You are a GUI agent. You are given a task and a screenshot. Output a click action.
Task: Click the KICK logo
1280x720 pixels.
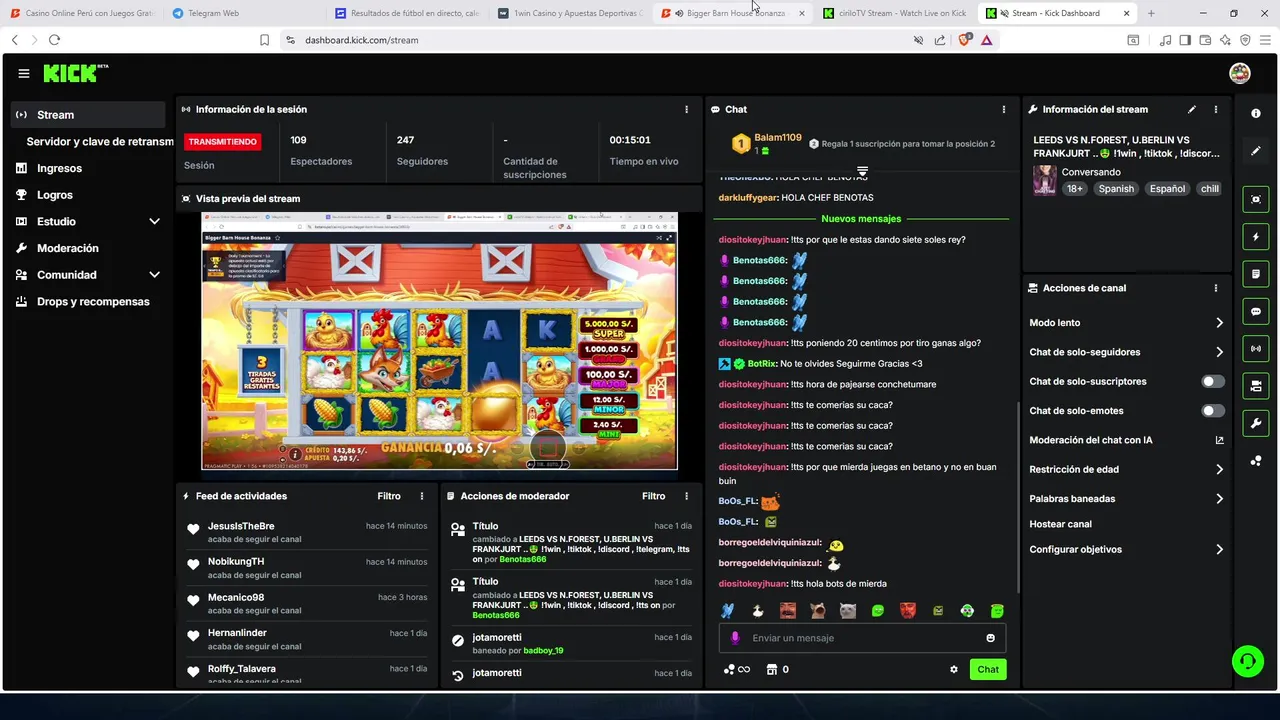[75, 73]
